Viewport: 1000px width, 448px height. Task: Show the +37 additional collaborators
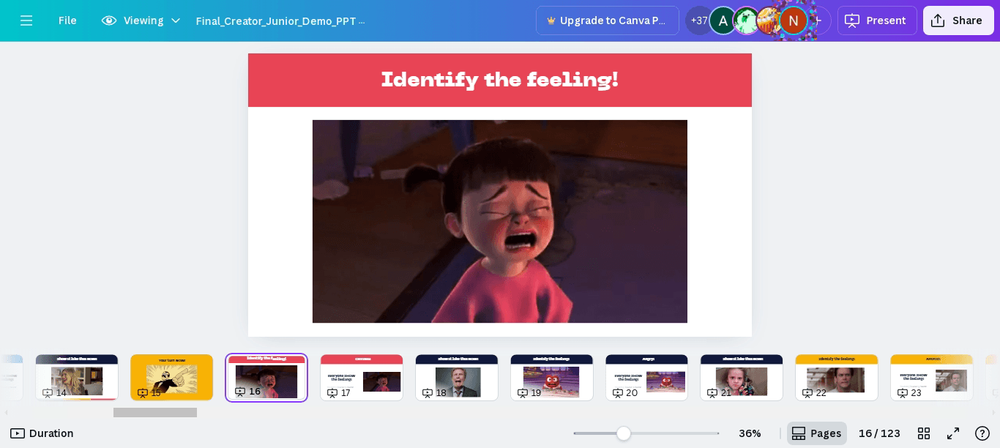click(698, 20)
